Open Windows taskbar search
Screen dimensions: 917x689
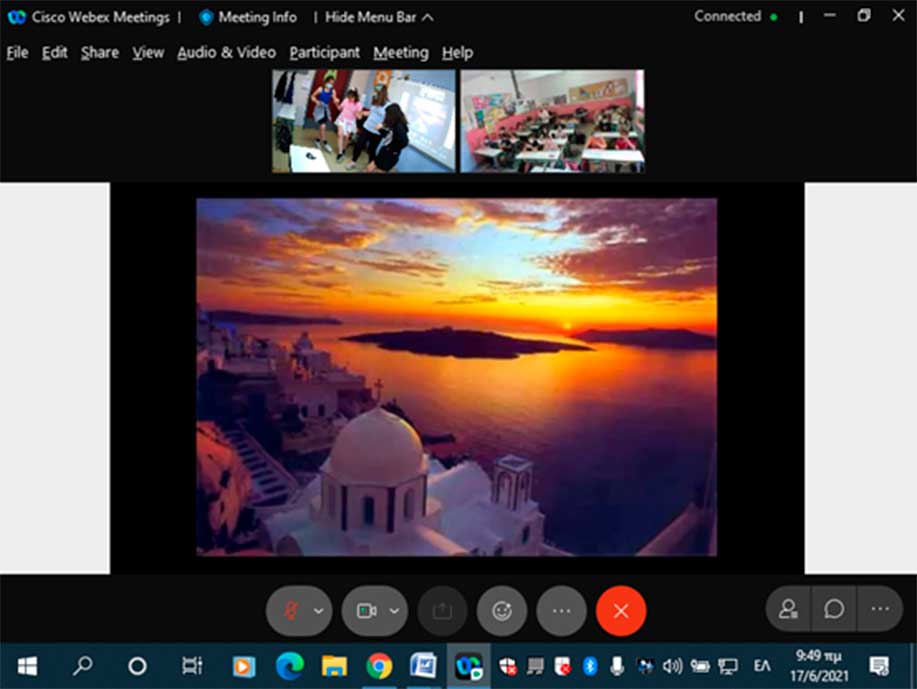pos(82,666)
